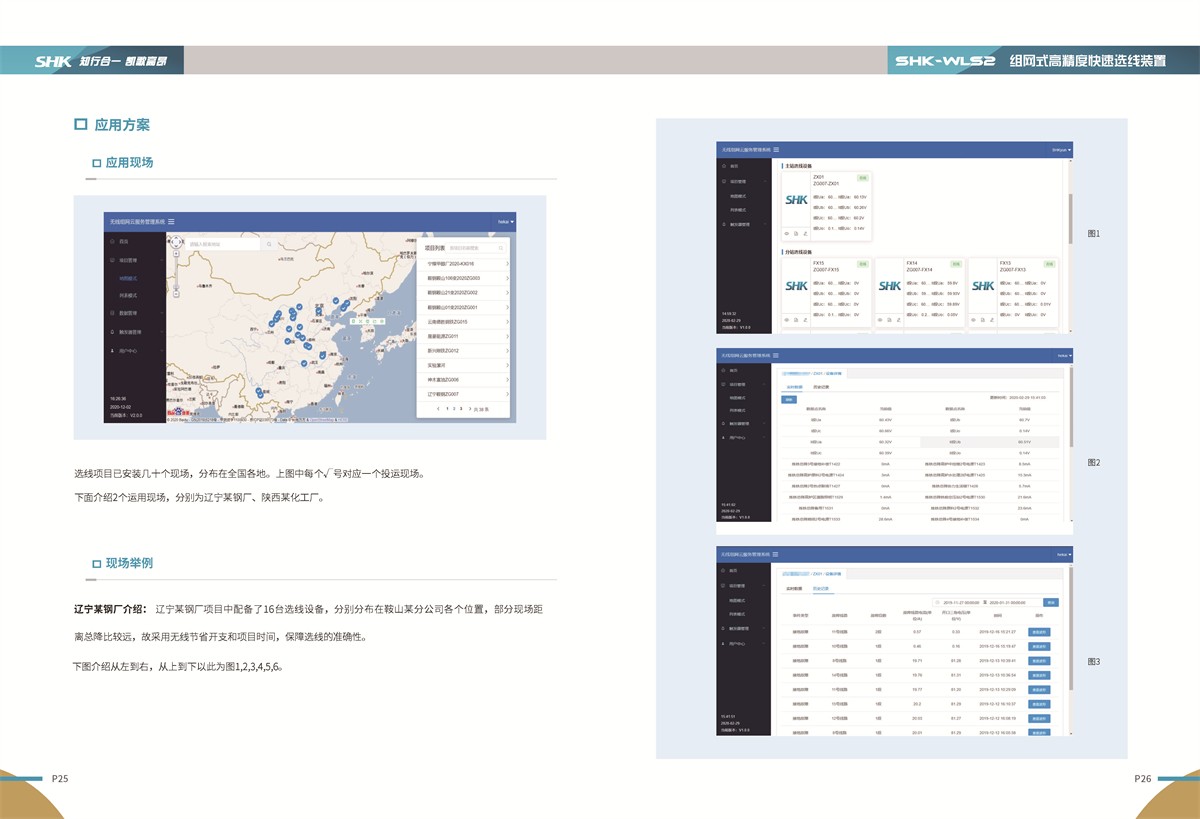Switch to 历史记录 tab in 图2 screenshot
This screenshot has width=1200, height=819.
(x=821, y=387)
